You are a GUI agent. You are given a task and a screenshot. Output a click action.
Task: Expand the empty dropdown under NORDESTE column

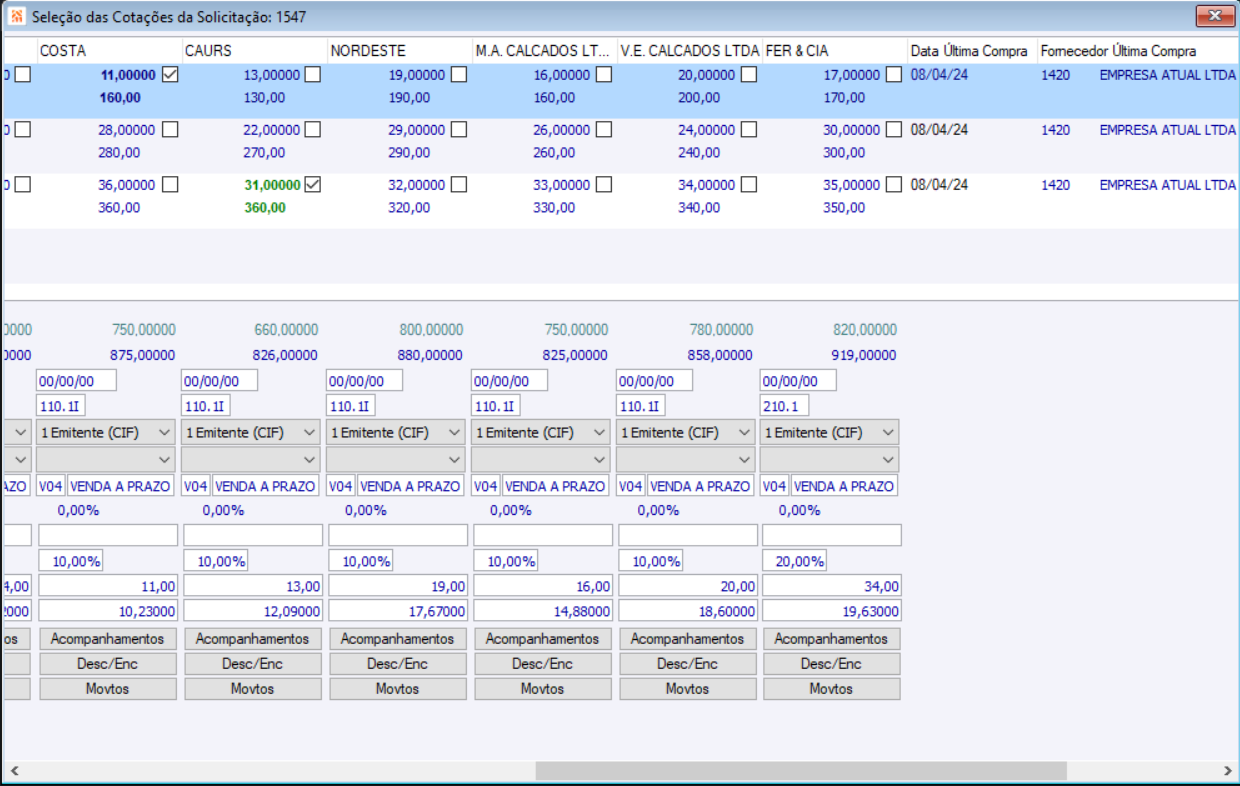(x=397, y=459)
